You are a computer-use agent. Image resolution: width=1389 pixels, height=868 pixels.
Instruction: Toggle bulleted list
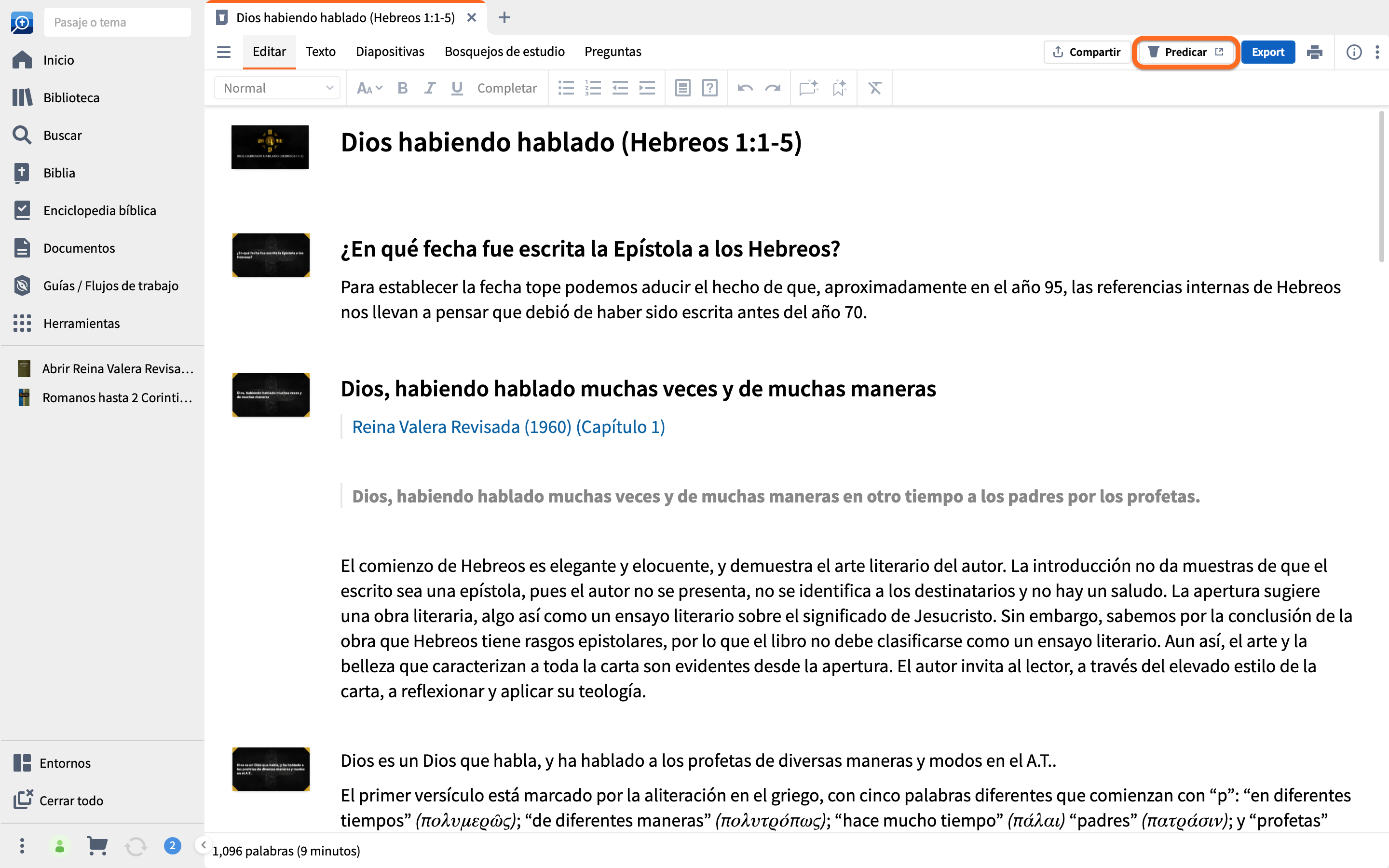coord(566,88)
